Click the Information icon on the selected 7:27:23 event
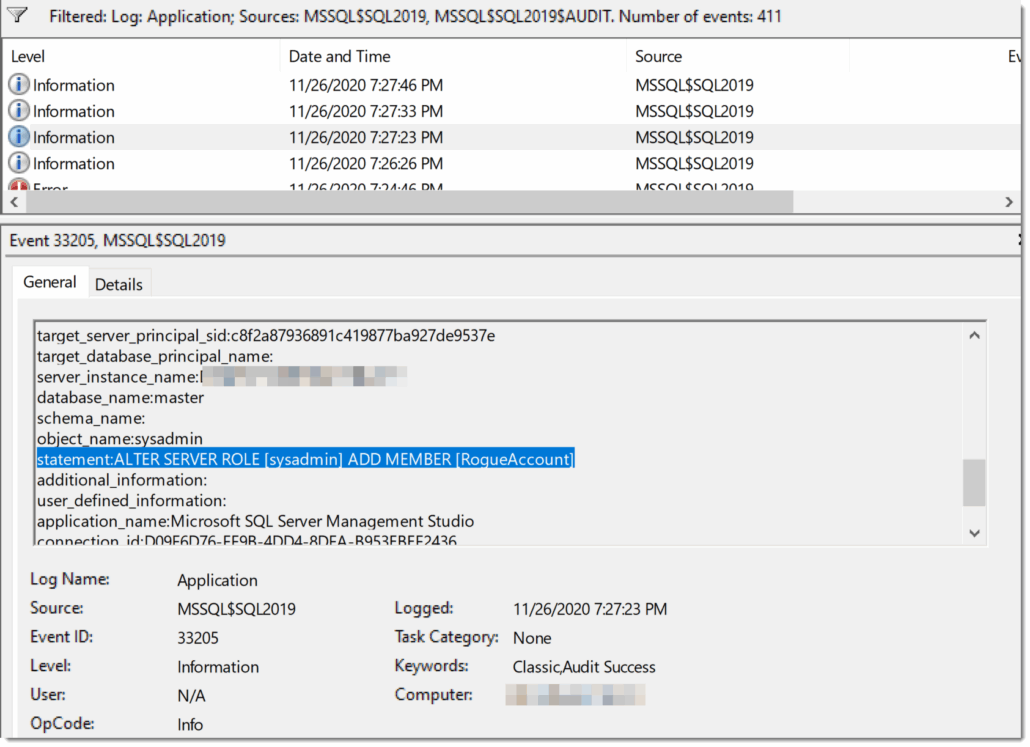Image resolution: width=1030 pixels, height=747 pixels. click(18, 137)
